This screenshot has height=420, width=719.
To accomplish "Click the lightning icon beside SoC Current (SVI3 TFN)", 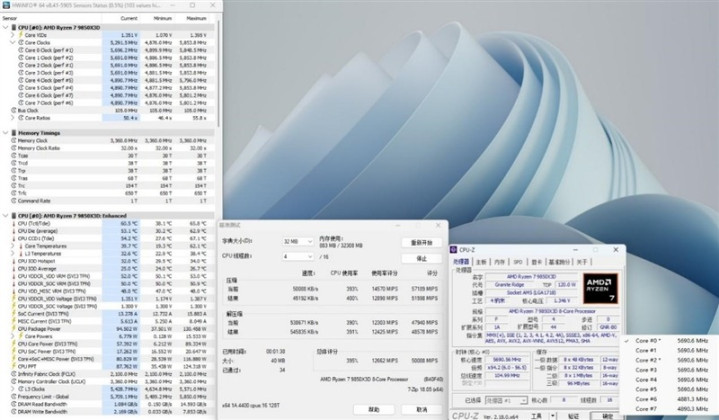I will (14, 314).
